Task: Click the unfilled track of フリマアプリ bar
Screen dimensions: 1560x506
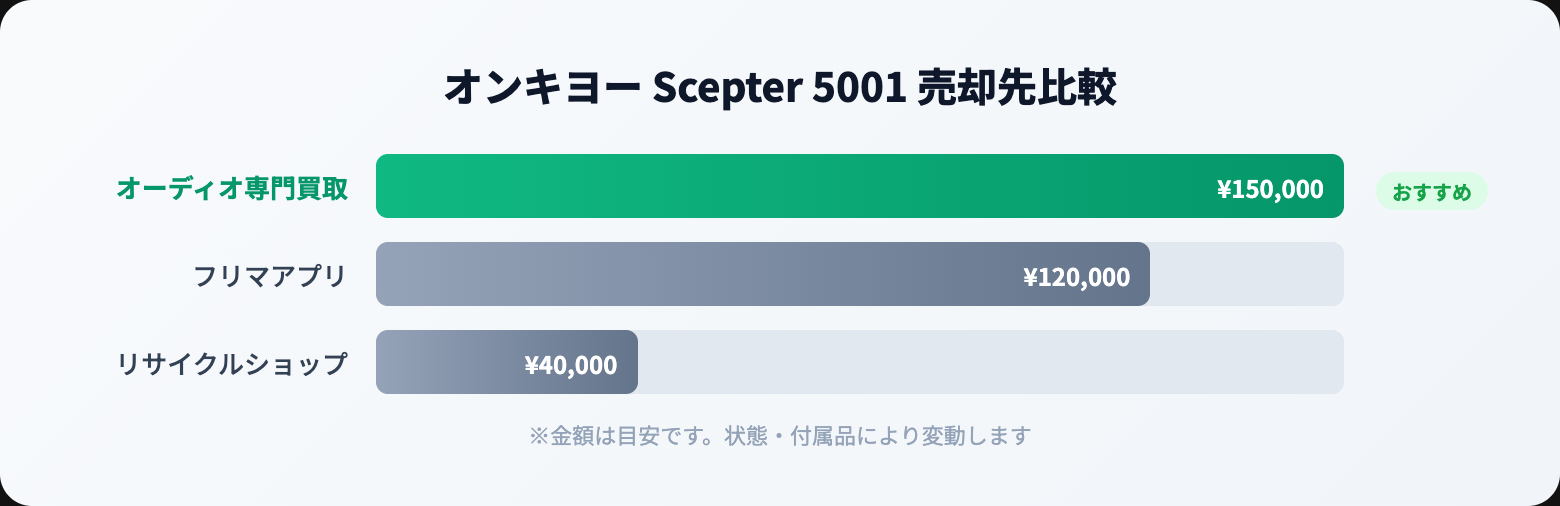Action: [x=1246, y=274]
